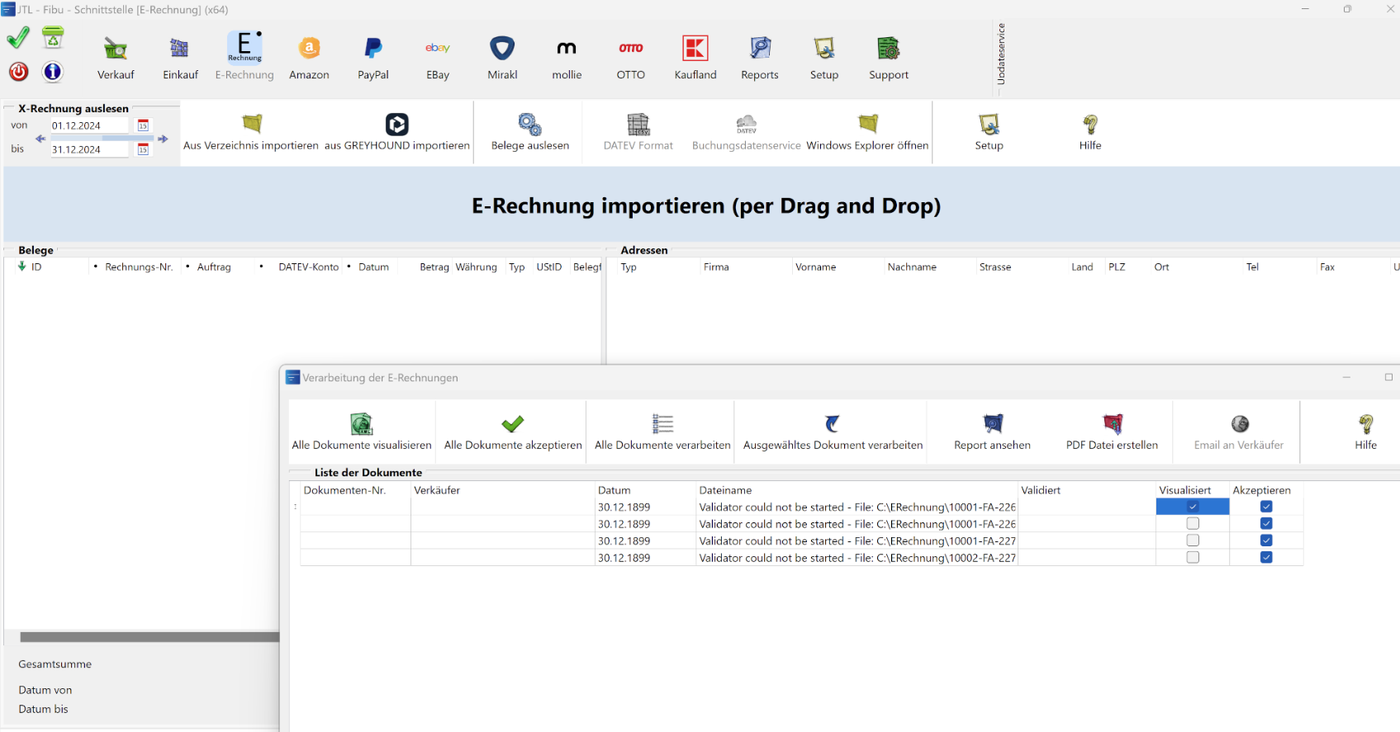1400x732 pixels.
Task: Open the OTTO interface
Action: click(x=631, y=58)
